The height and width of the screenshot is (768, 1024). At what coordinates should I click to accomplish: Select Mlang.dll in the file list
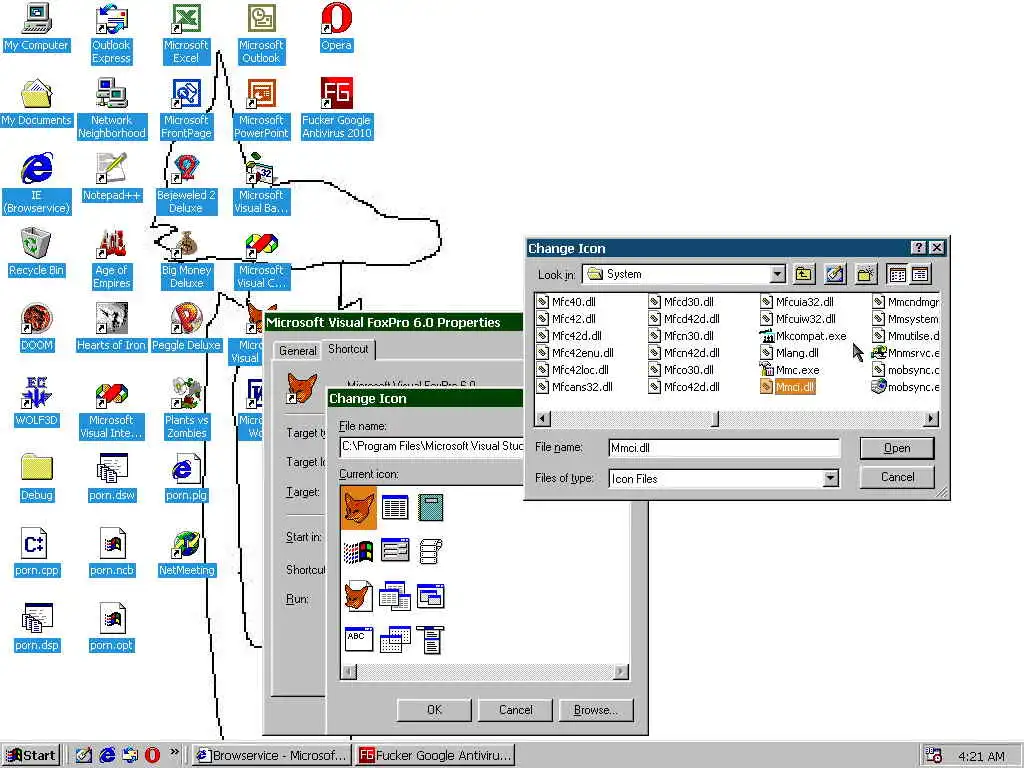pyautogui.click(x=790, y=353)
